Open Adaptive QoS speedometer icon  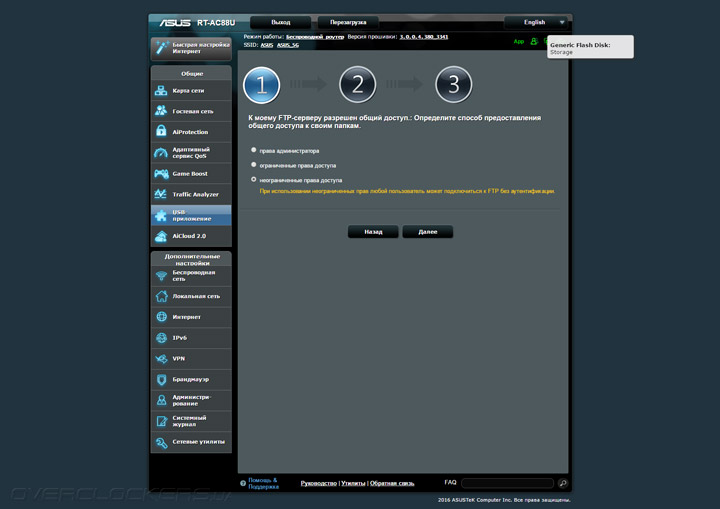click(x=161, y=153)
